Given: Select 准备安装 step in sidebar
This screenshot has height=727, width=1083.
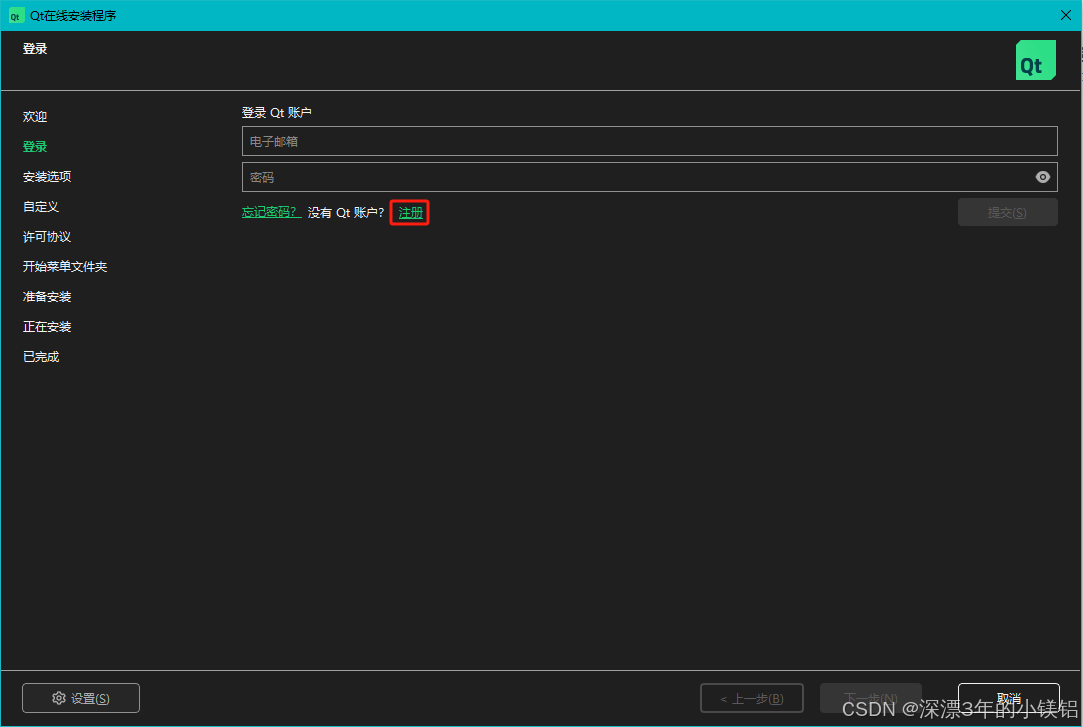Looking at the screenshot, I should pos(47,297).
